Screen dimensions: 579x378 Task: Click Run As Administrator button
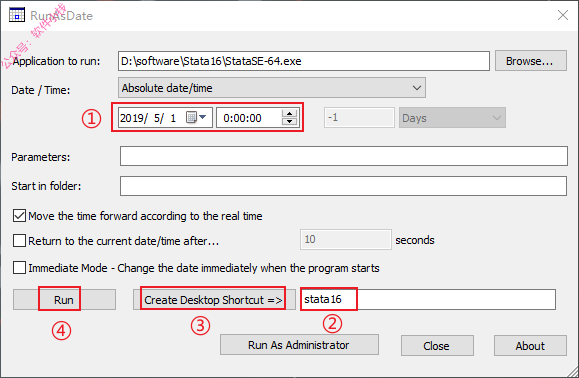point(299,345)
